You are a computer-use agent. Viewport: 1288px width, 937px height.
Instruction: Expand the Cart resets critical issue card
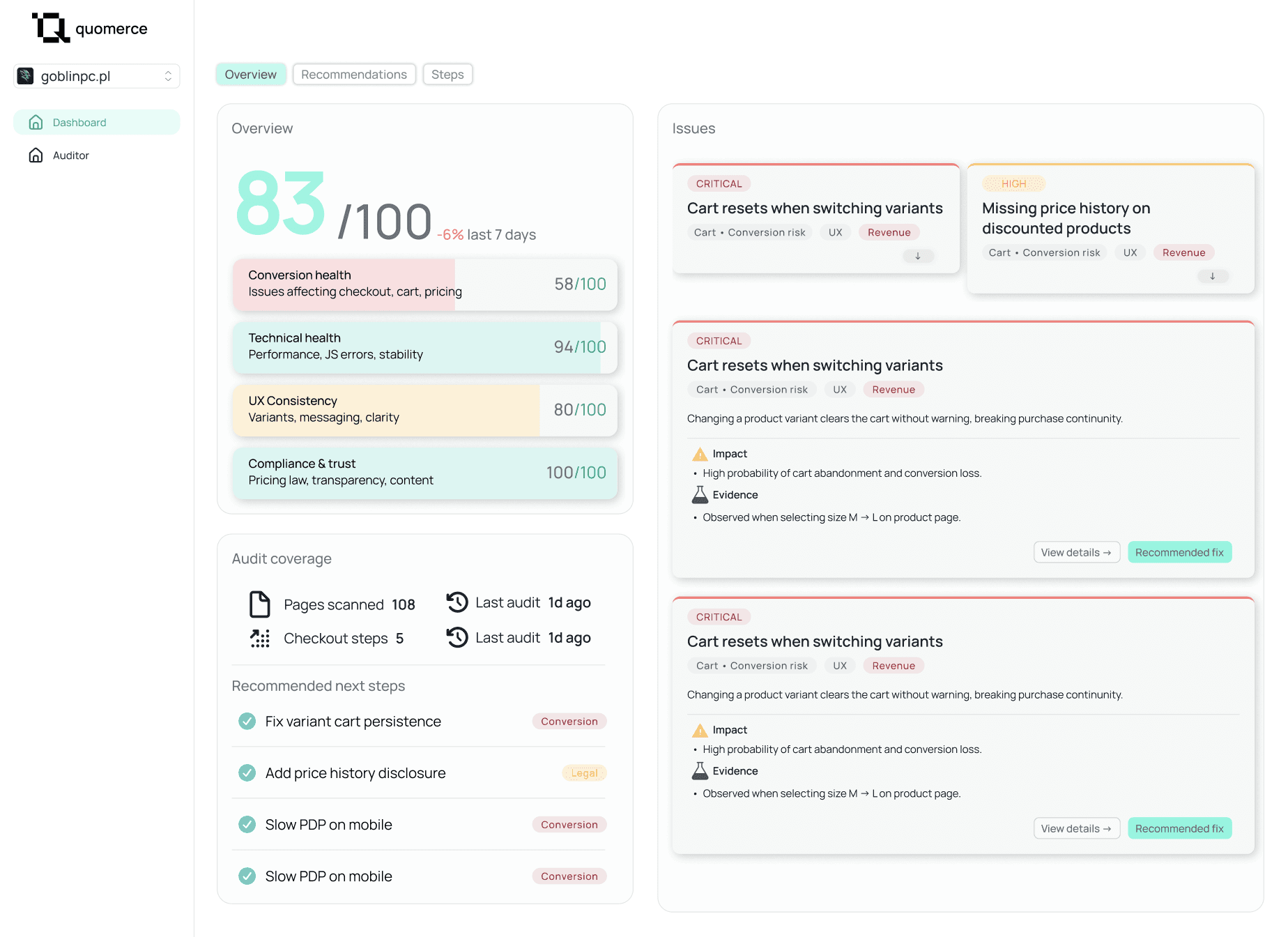918,256
